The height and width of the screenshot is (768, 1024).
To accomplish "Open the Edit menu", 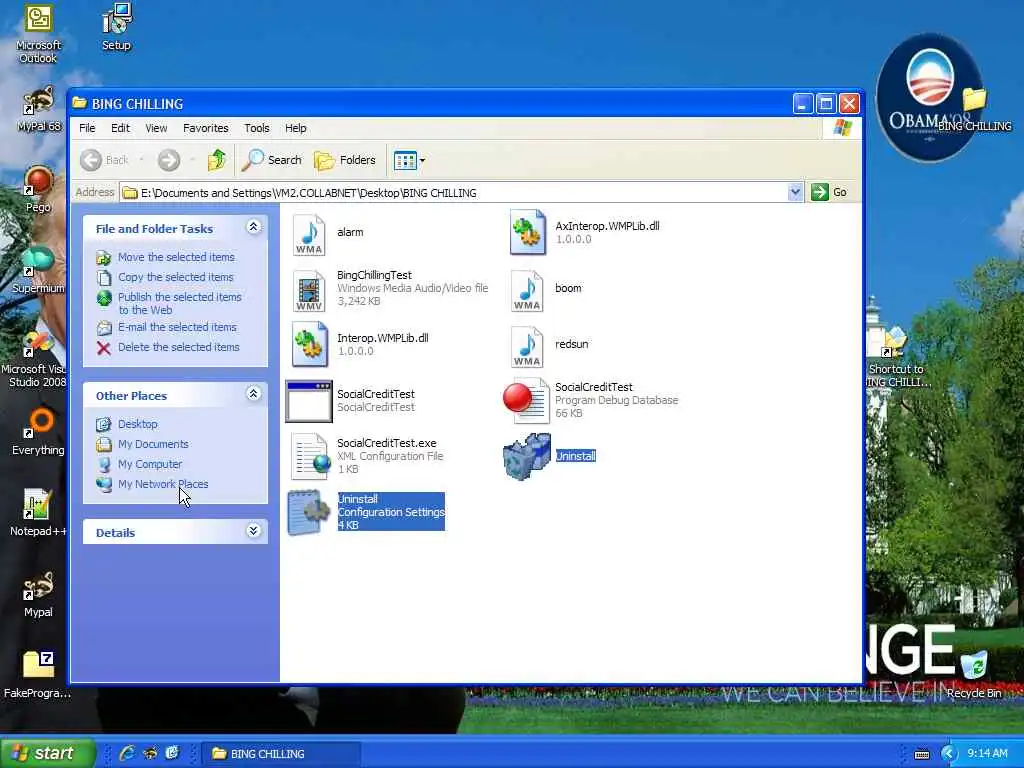I will coord(120,128).
